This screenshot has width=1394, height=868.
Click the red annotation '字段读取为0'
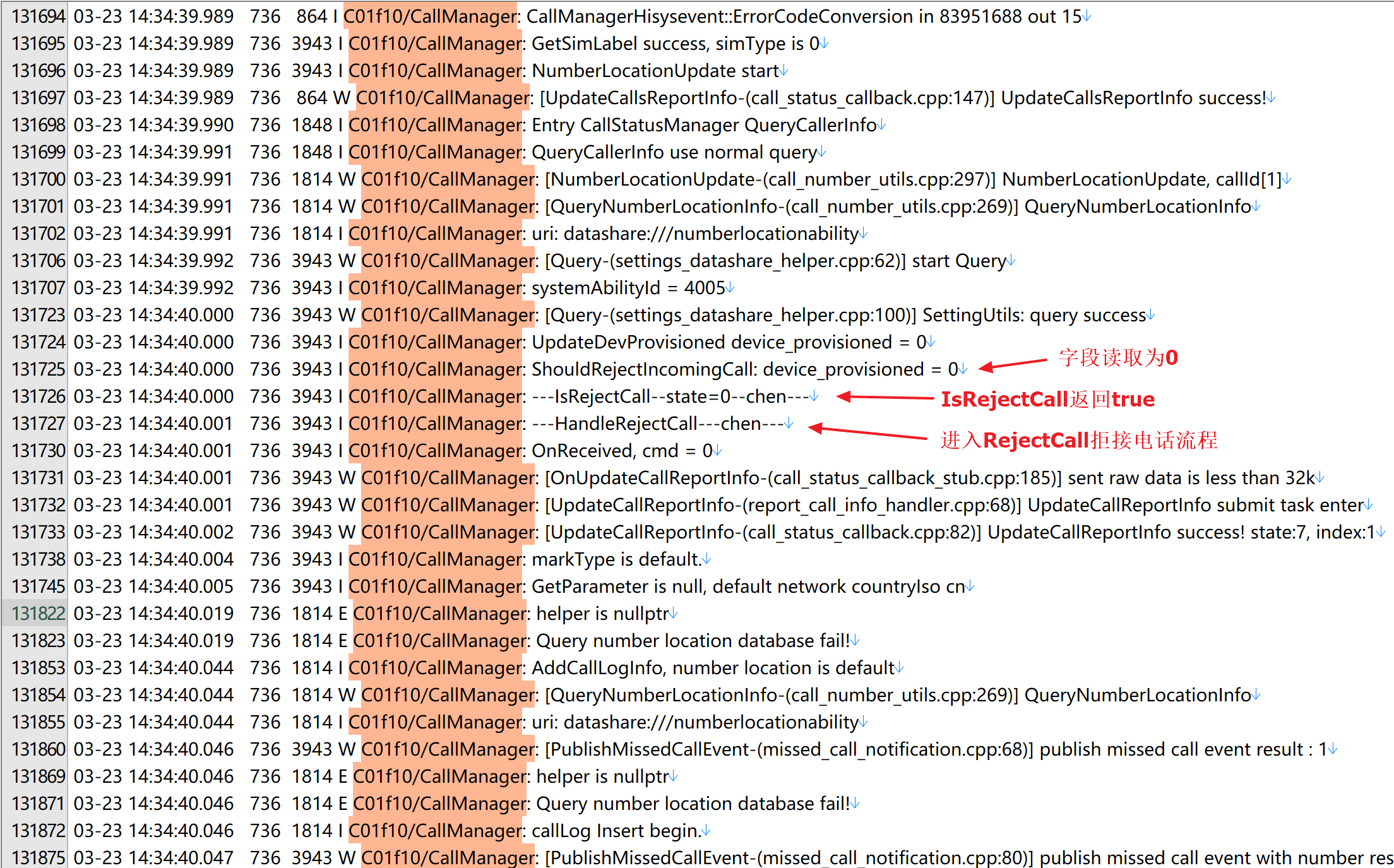click(x=1117, y=358)
